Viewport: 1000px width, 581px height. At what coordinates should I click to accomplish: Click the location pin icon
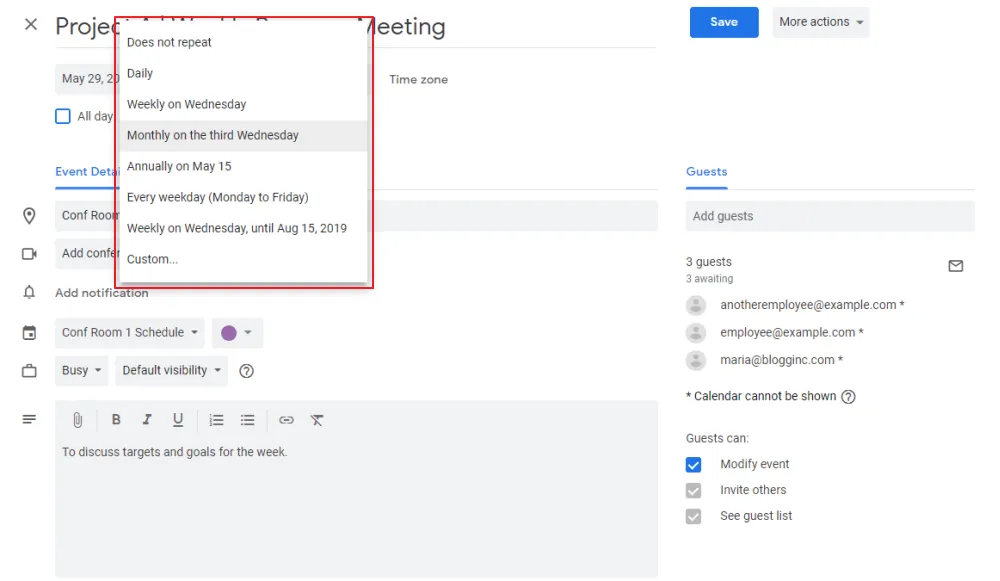[x=29, y=216]
